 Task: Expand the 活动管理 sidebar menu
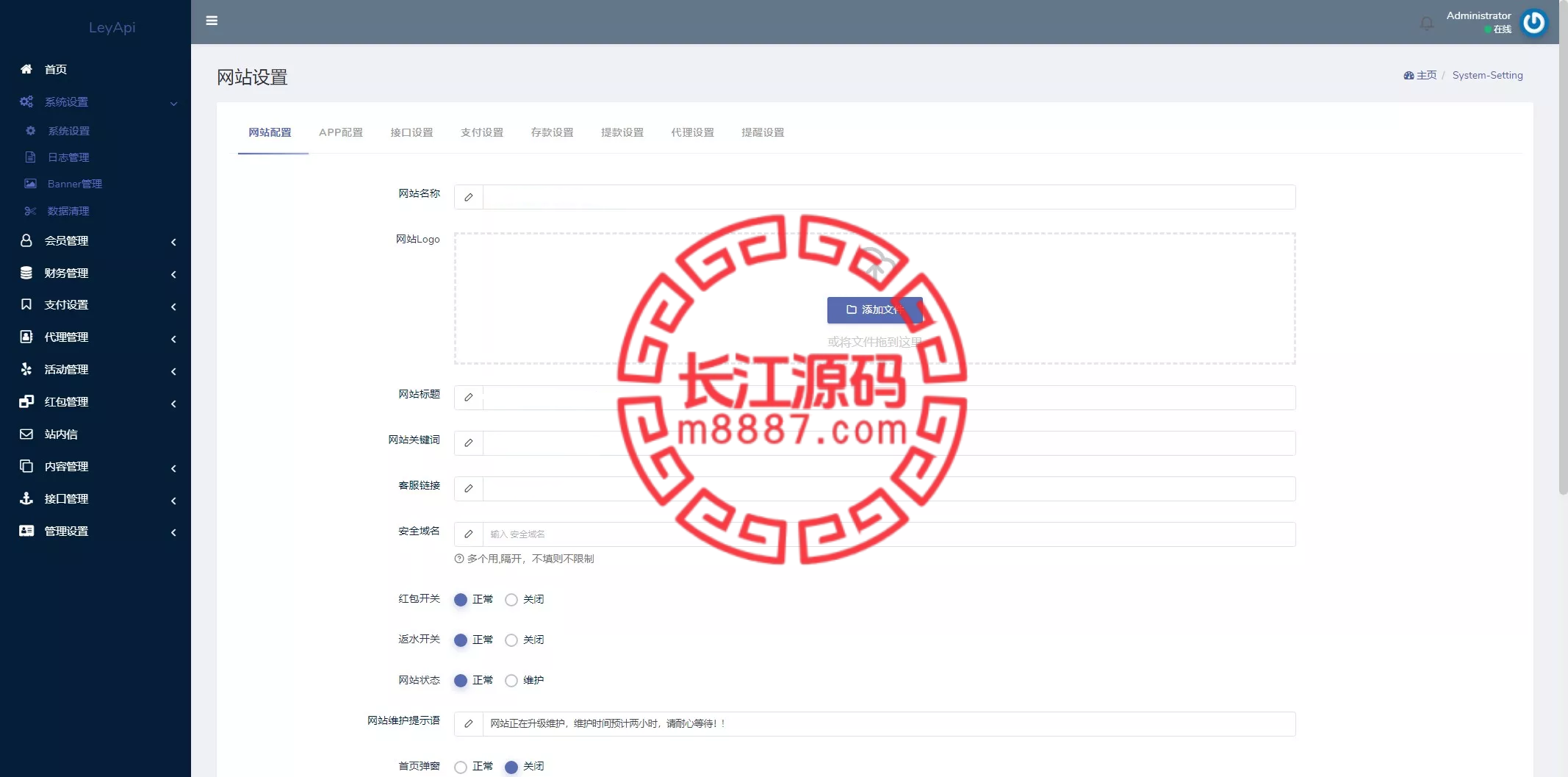tap(173, 371)
